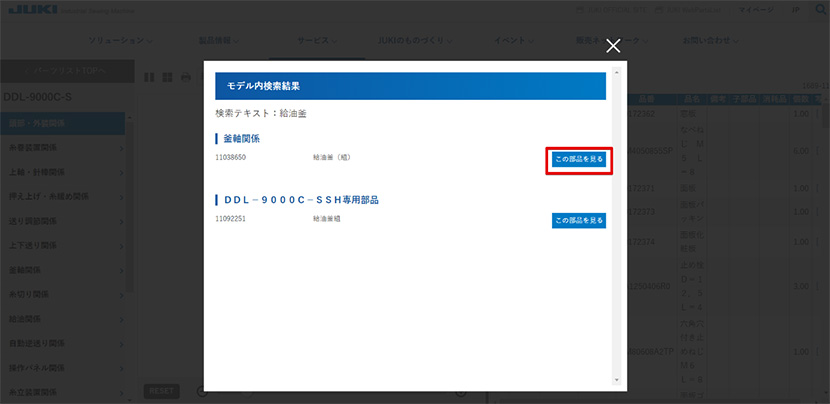Expand chevron for 糸巻装置関係

[x=121, y=148]
